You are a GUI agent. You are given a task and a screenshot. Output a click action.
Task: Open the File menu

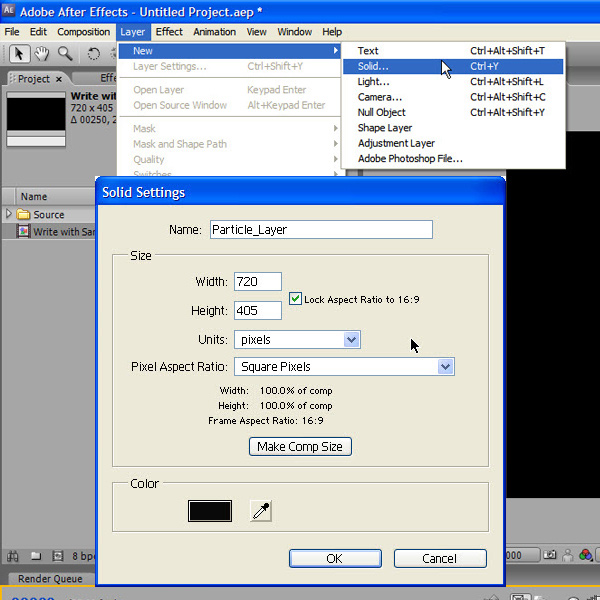click(x=12, y=32)
